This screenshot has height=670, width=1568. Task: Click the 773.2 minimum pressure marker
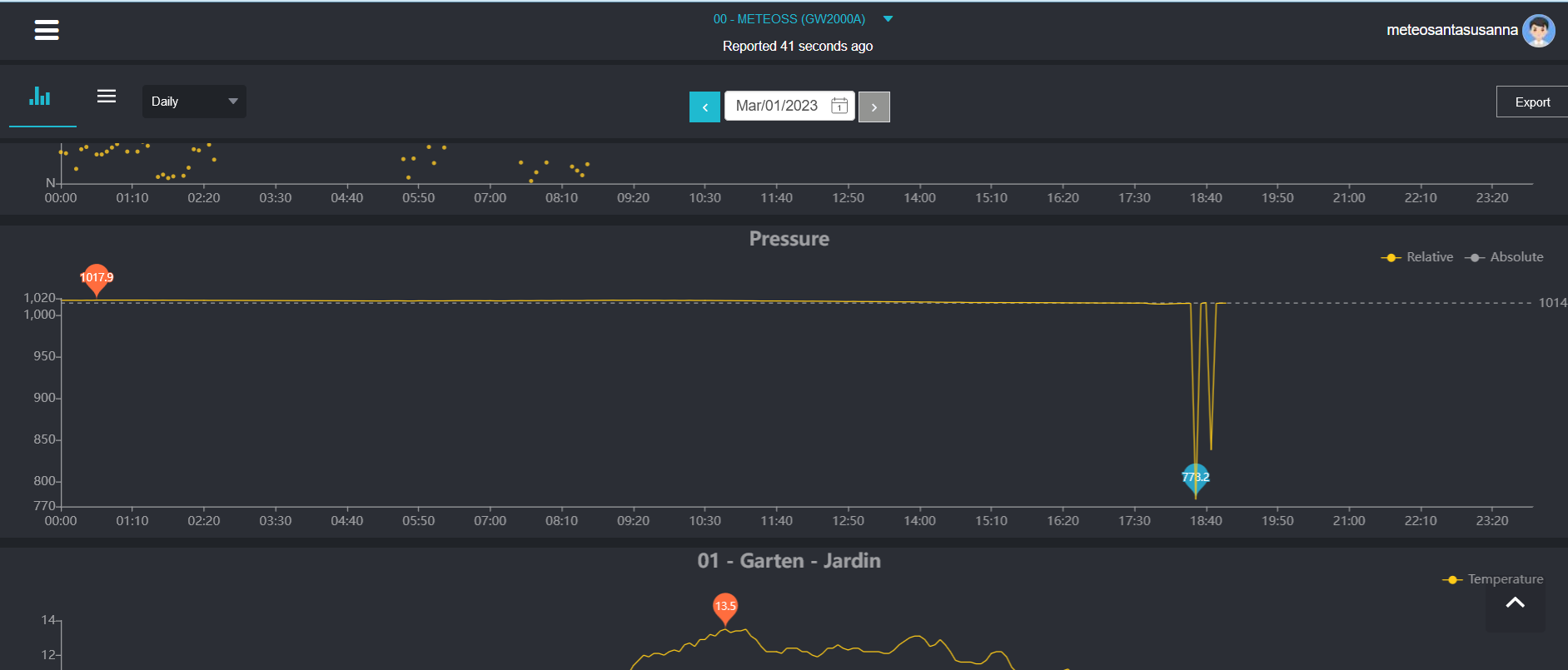point(1196,478)
